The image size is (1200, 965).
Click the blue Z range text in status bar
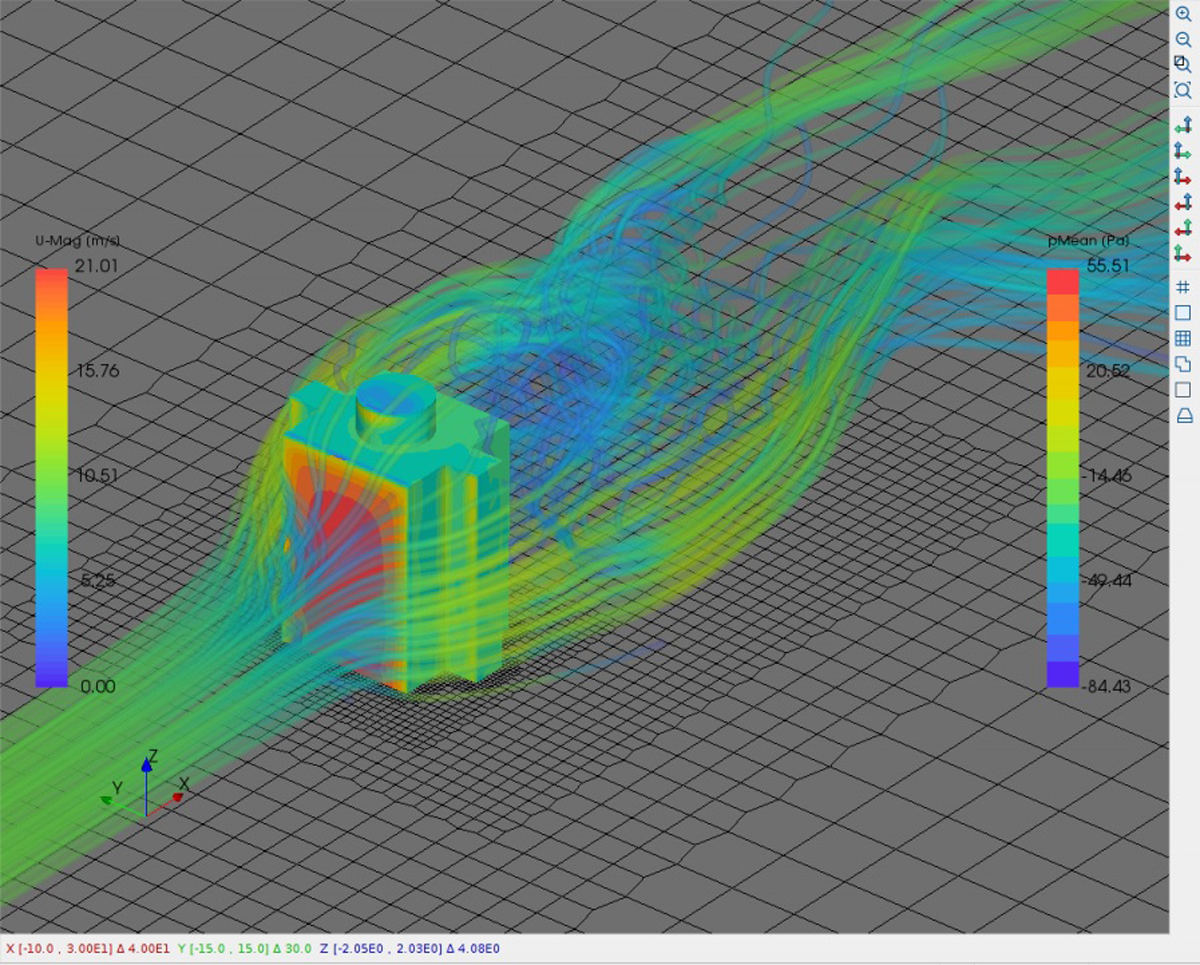point(410,948)
